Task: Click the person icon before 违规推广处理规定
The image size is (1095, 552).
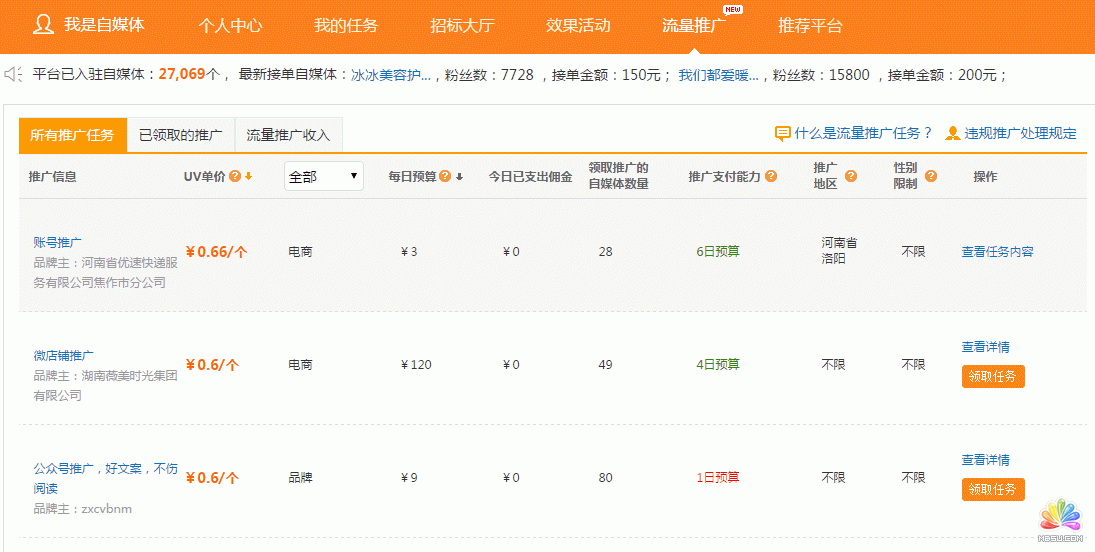Action: (953, 133)
